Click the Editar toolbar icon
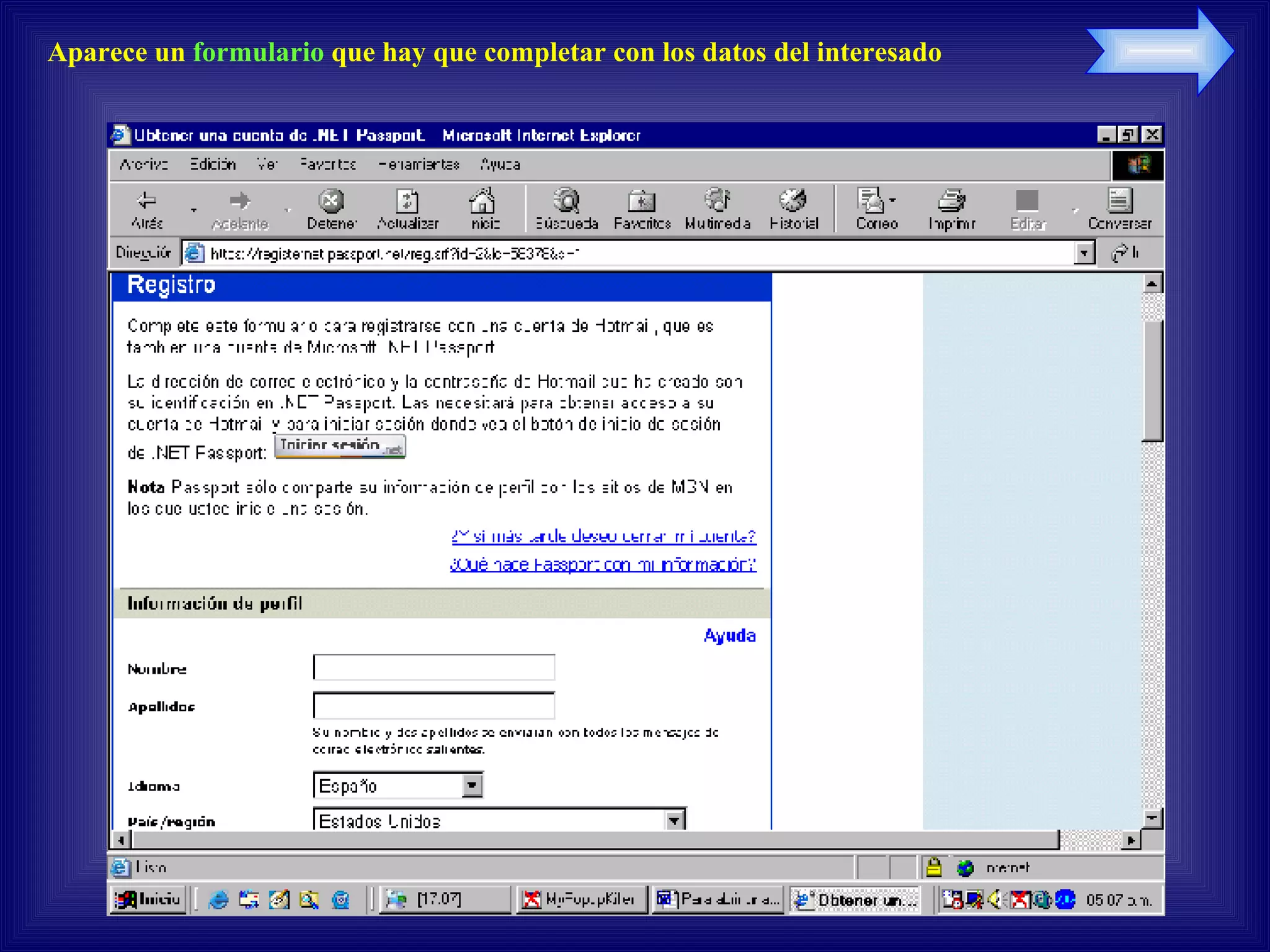Screen dimensions: 1270x952 click(x=1028, y=209)
